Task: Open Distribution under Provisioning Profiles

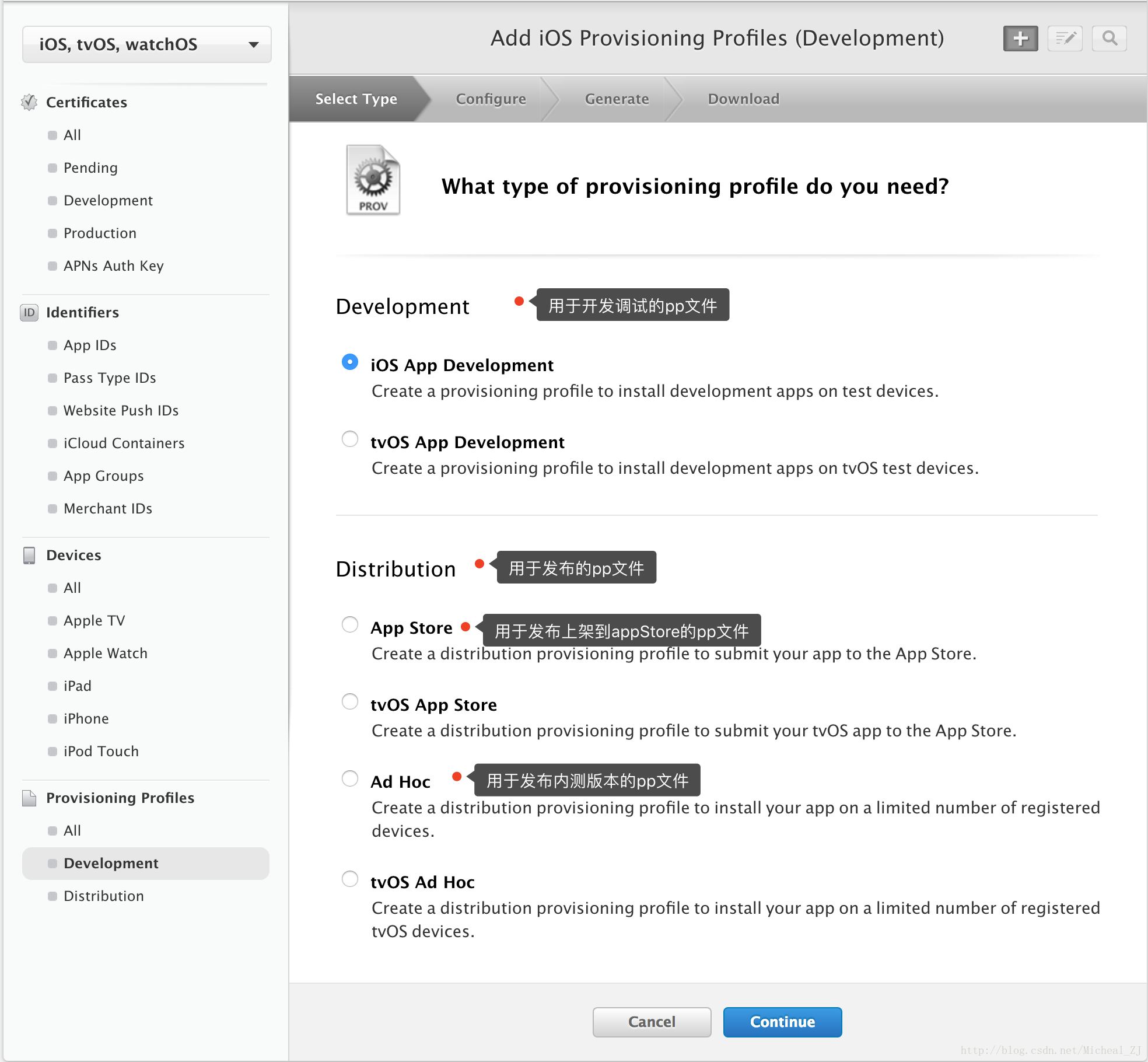Action: point(103,896)
